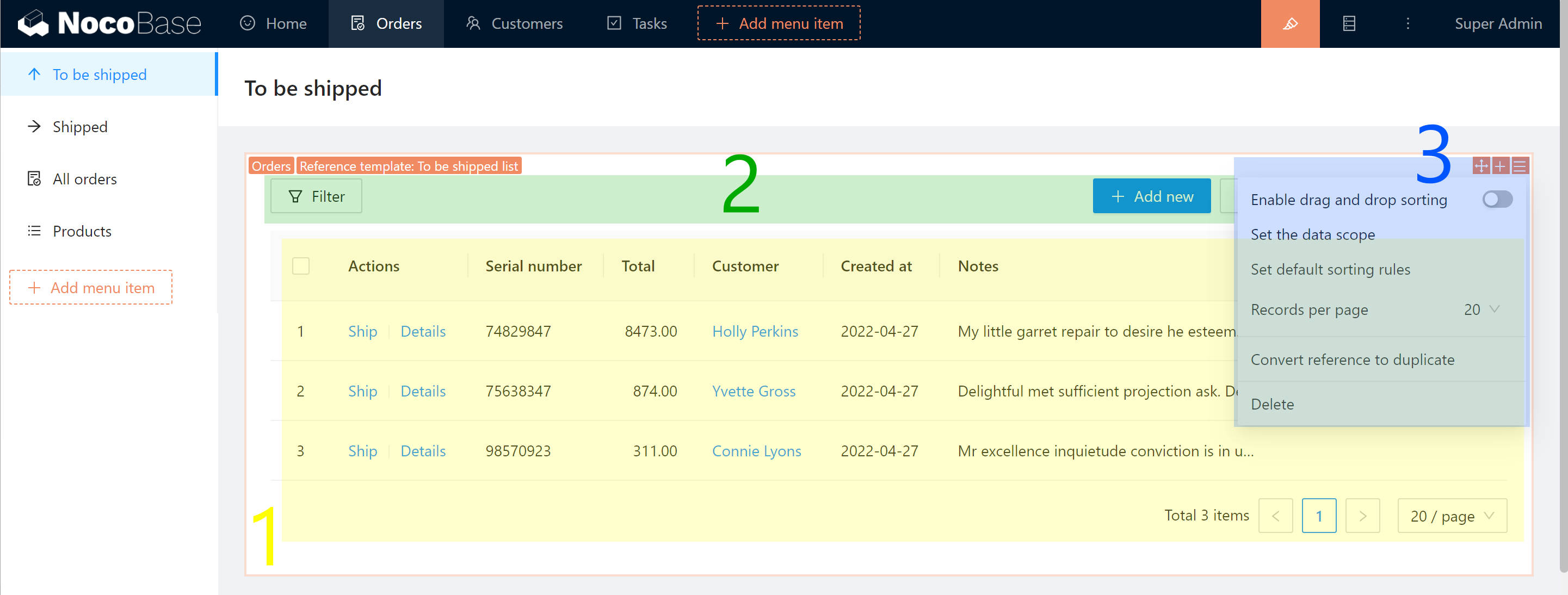Switch to Customers top menu
This screenshot has width=1568, height=595.
(x=514, y=24)
